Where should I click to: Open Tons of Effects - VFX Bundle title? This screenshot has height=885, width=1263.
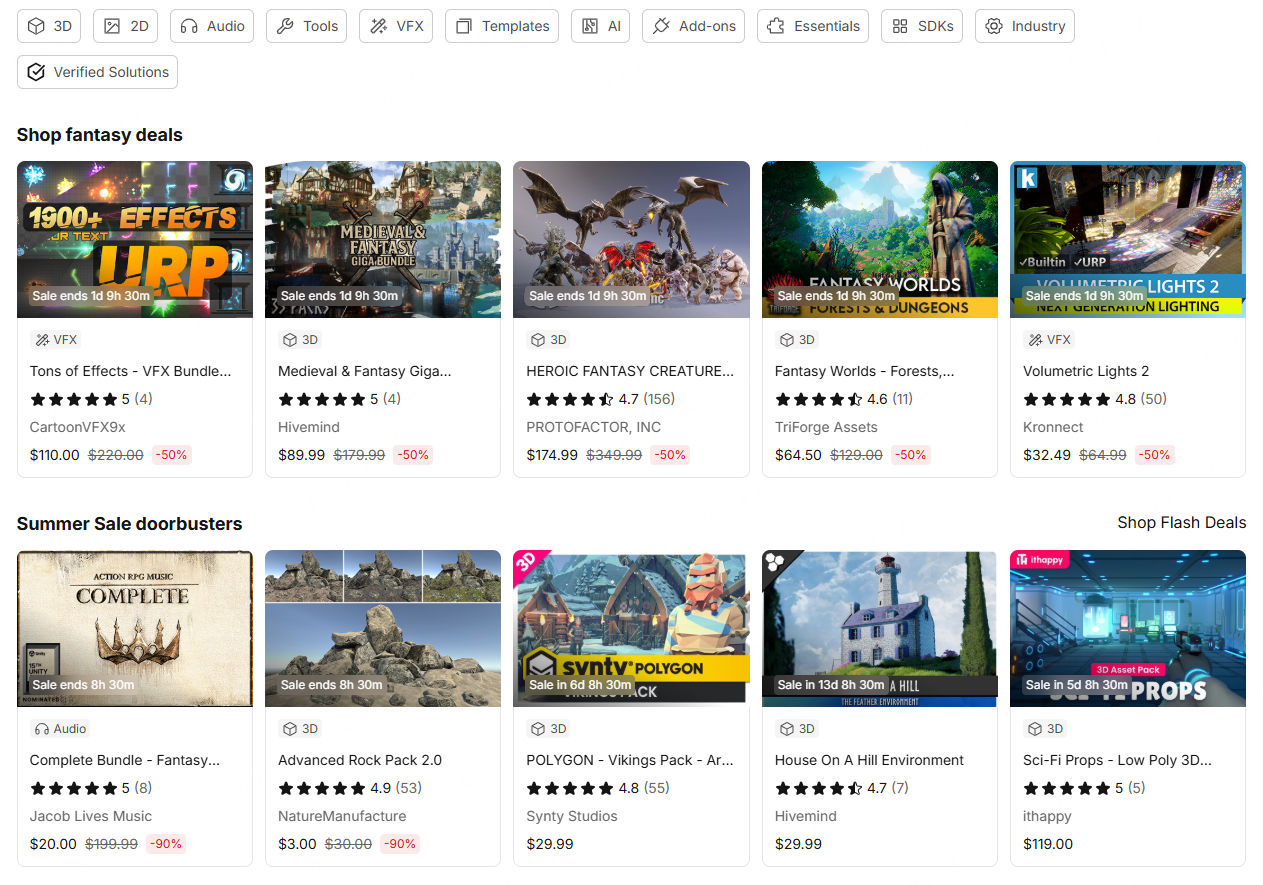coord(131,371)
